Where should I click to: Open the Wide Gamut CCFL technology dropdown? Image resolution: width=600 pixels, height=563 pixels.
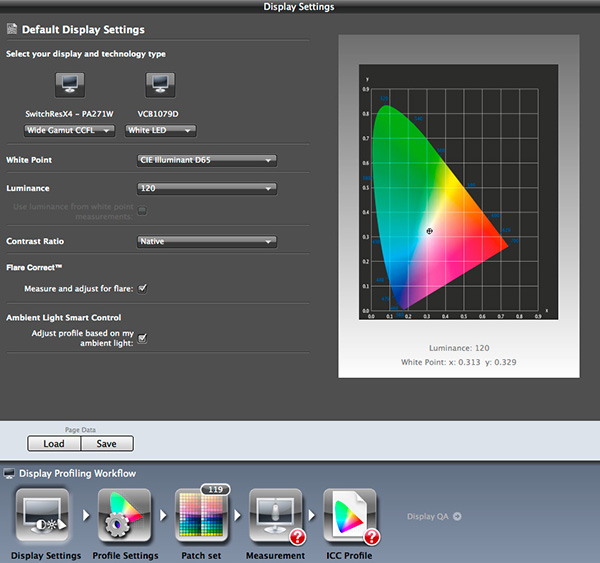click(x=69, y=130)
